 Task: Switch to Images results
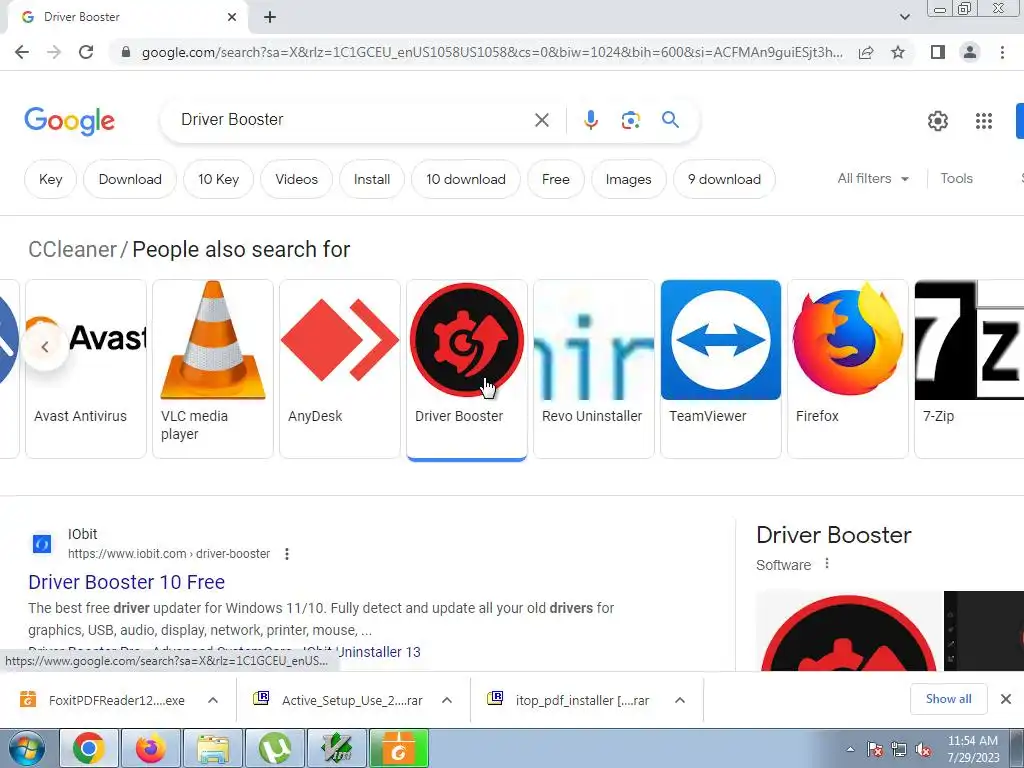[x=628, y=179]
